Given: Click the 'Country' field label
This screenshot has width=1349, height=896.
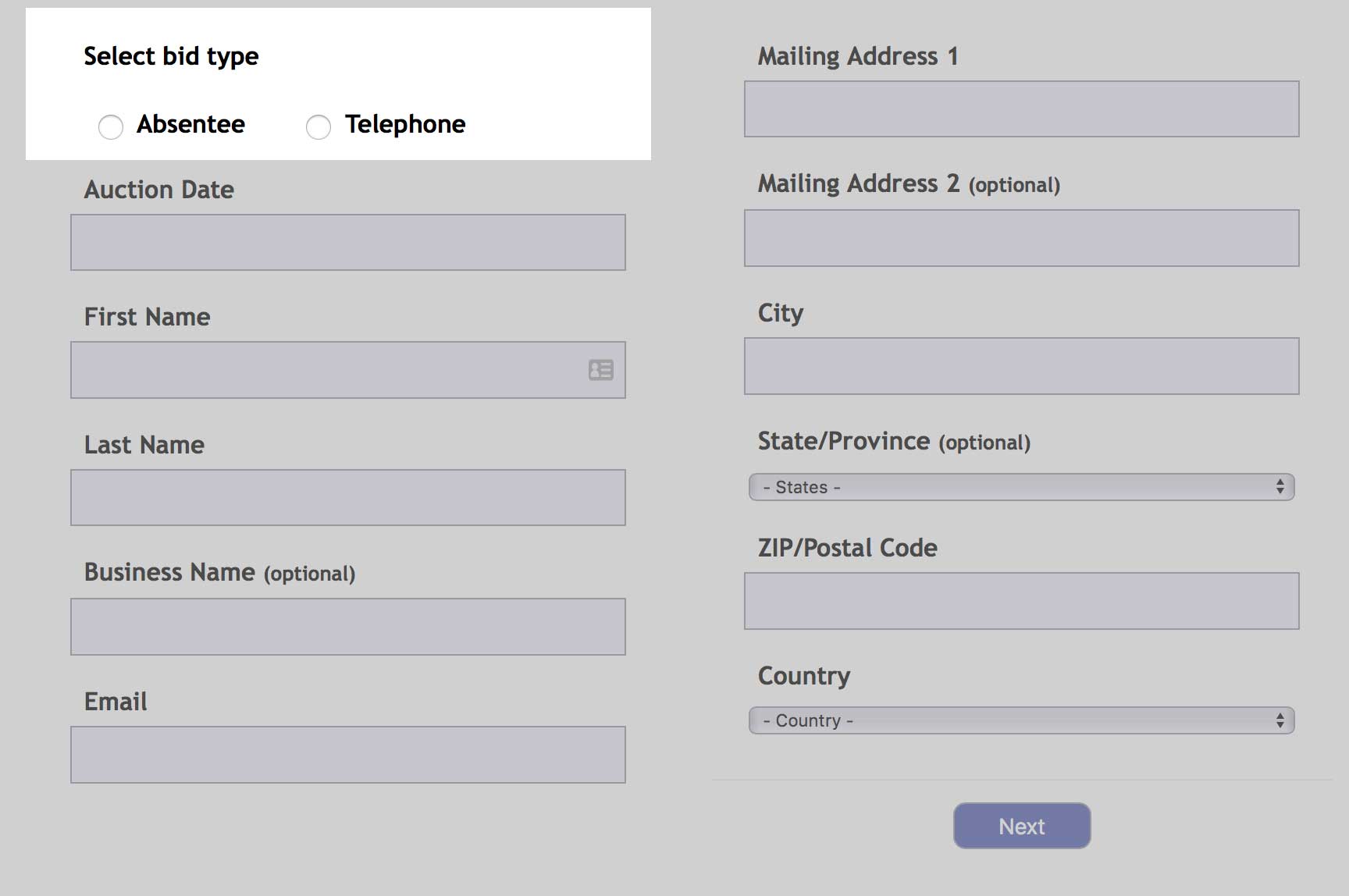Looking at the screenshot, I should pyautogui.click(x=804, y=676).
